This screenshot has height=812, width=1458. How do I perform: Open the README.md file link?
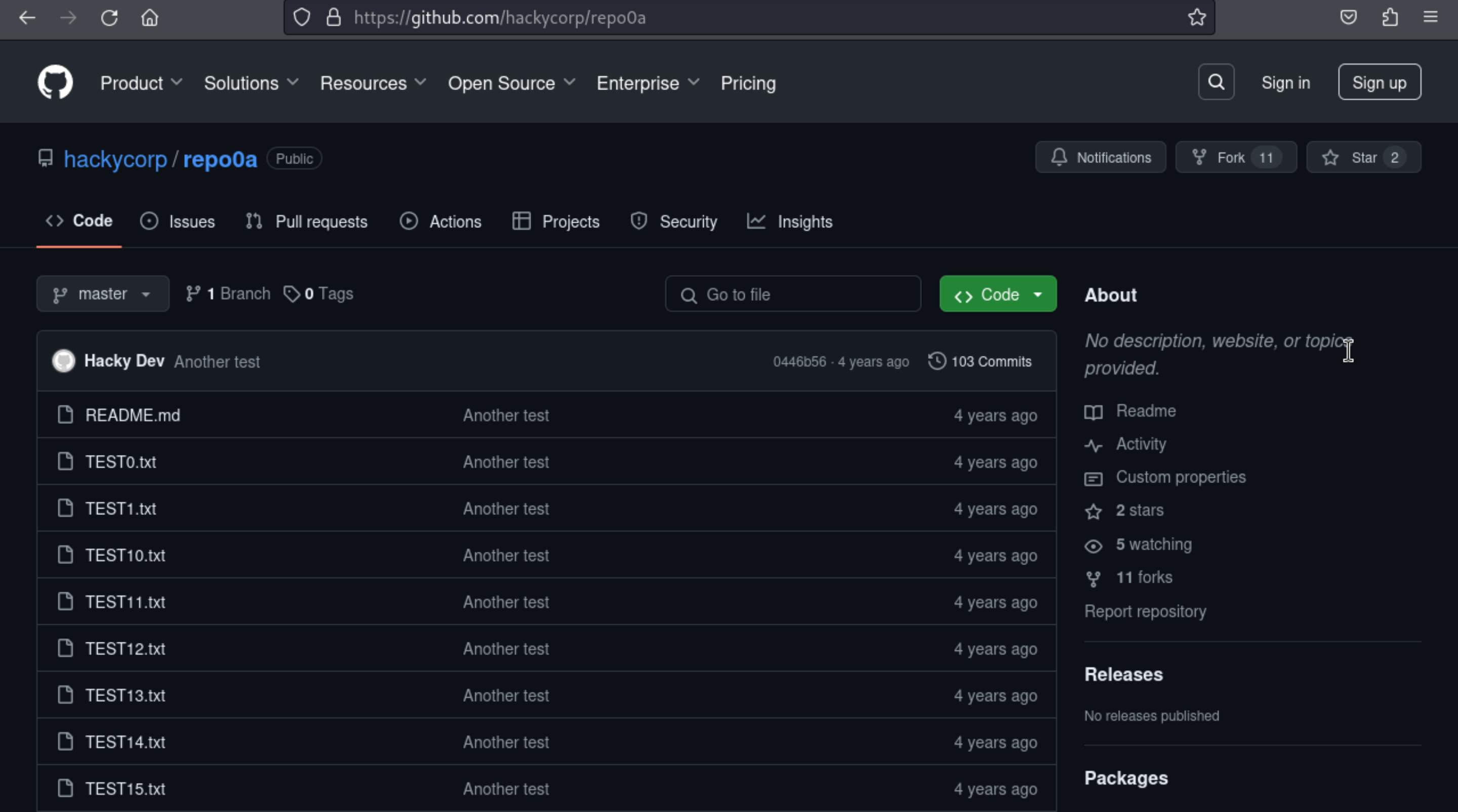[133, 415]
